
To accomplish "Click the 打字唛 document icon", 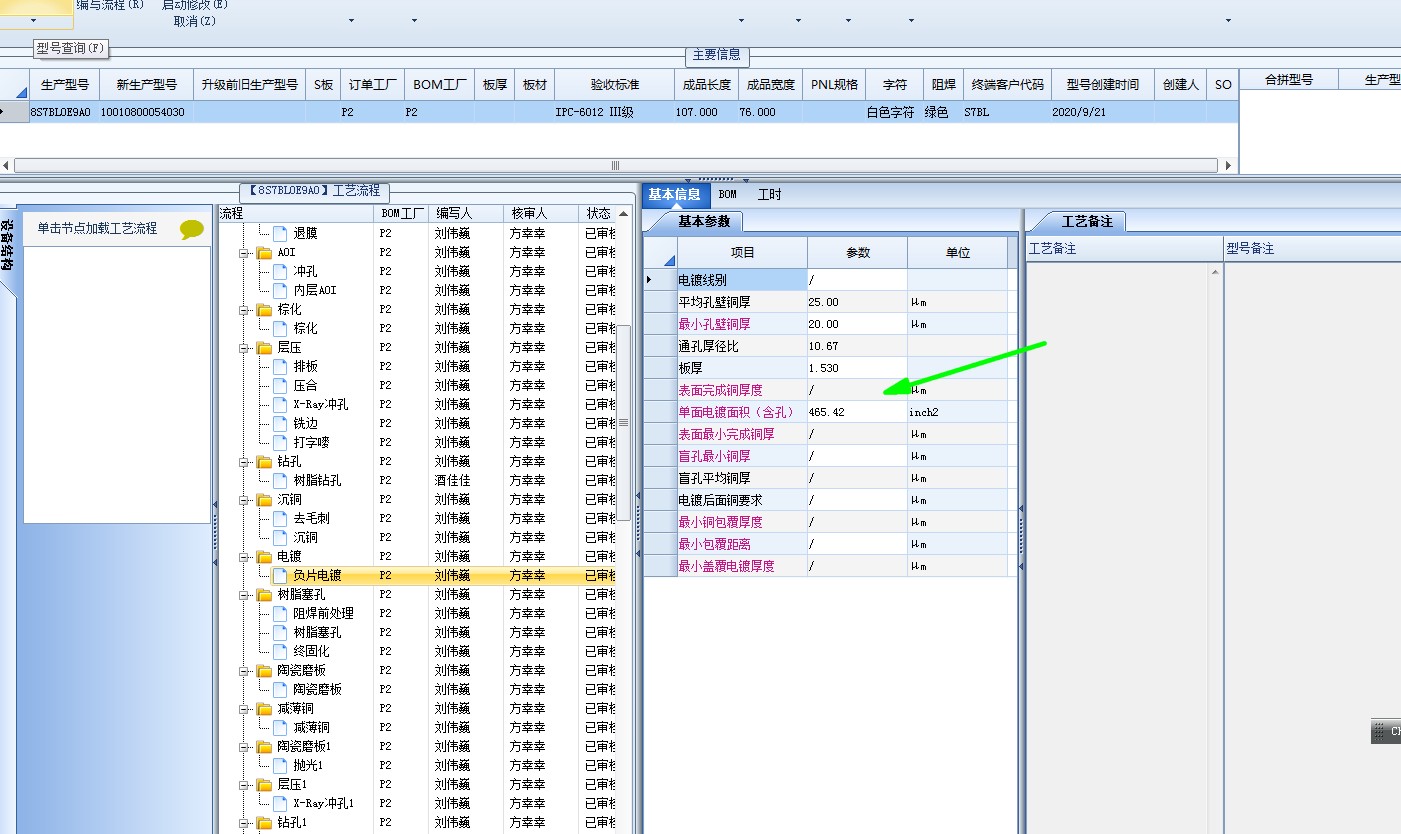I will (x=280, y=442).
